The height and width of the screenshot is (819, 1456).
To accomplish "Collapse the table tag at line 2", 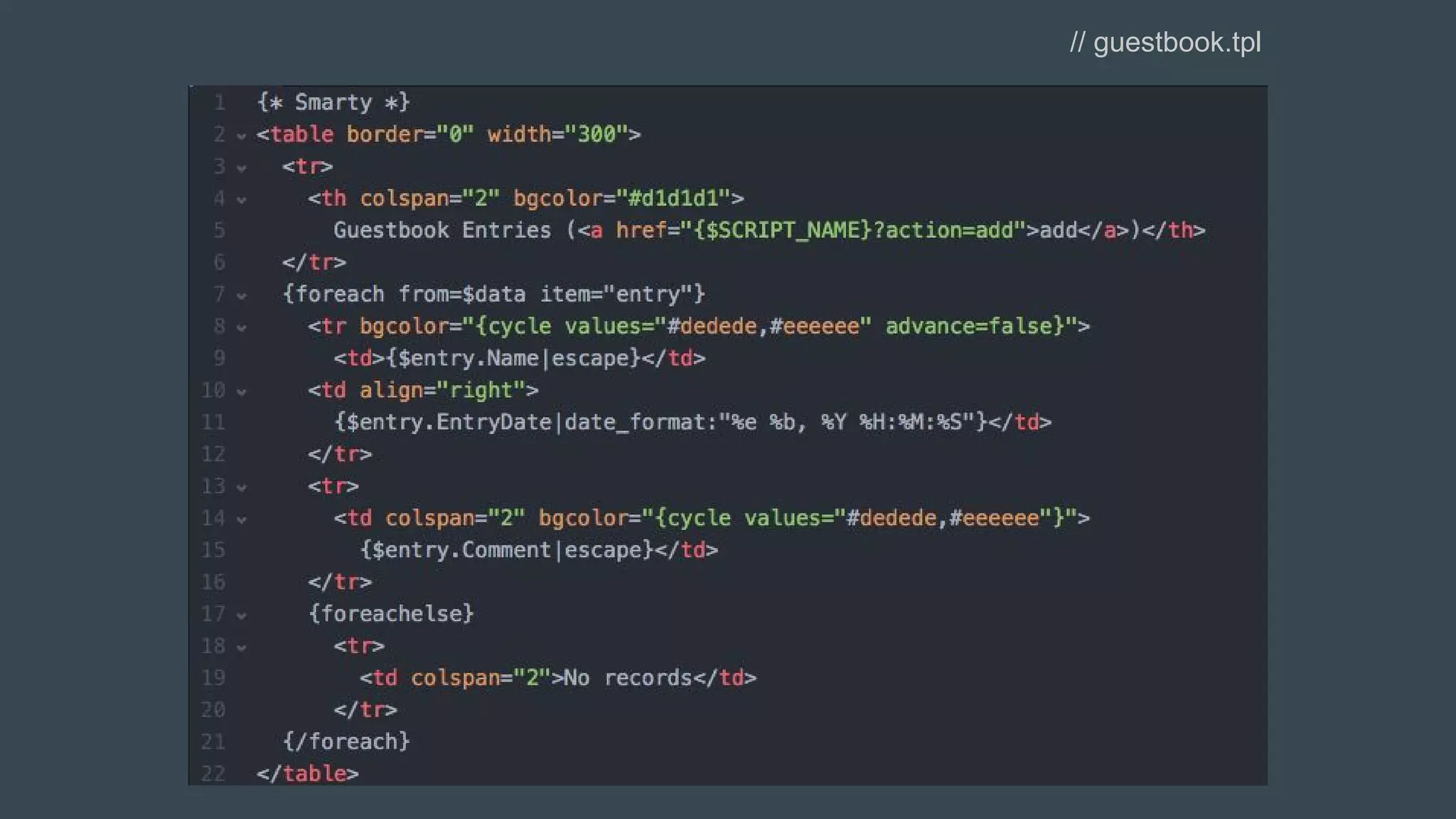I will (x=242, y=136).
